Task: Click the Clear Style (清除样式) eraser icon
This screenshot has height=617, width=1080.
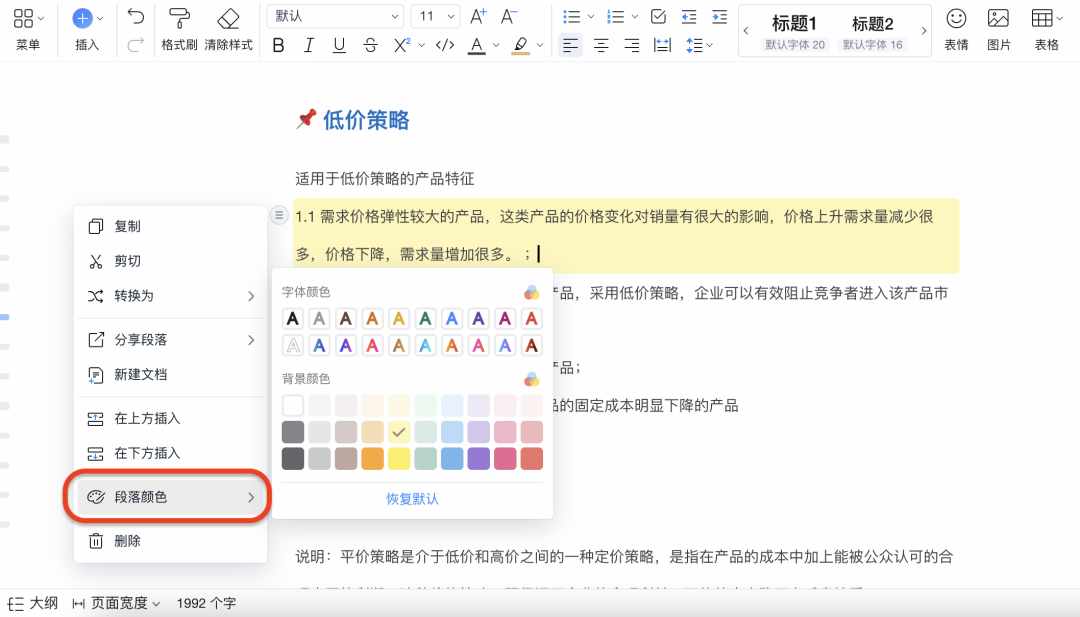Action: pos(228,19)
